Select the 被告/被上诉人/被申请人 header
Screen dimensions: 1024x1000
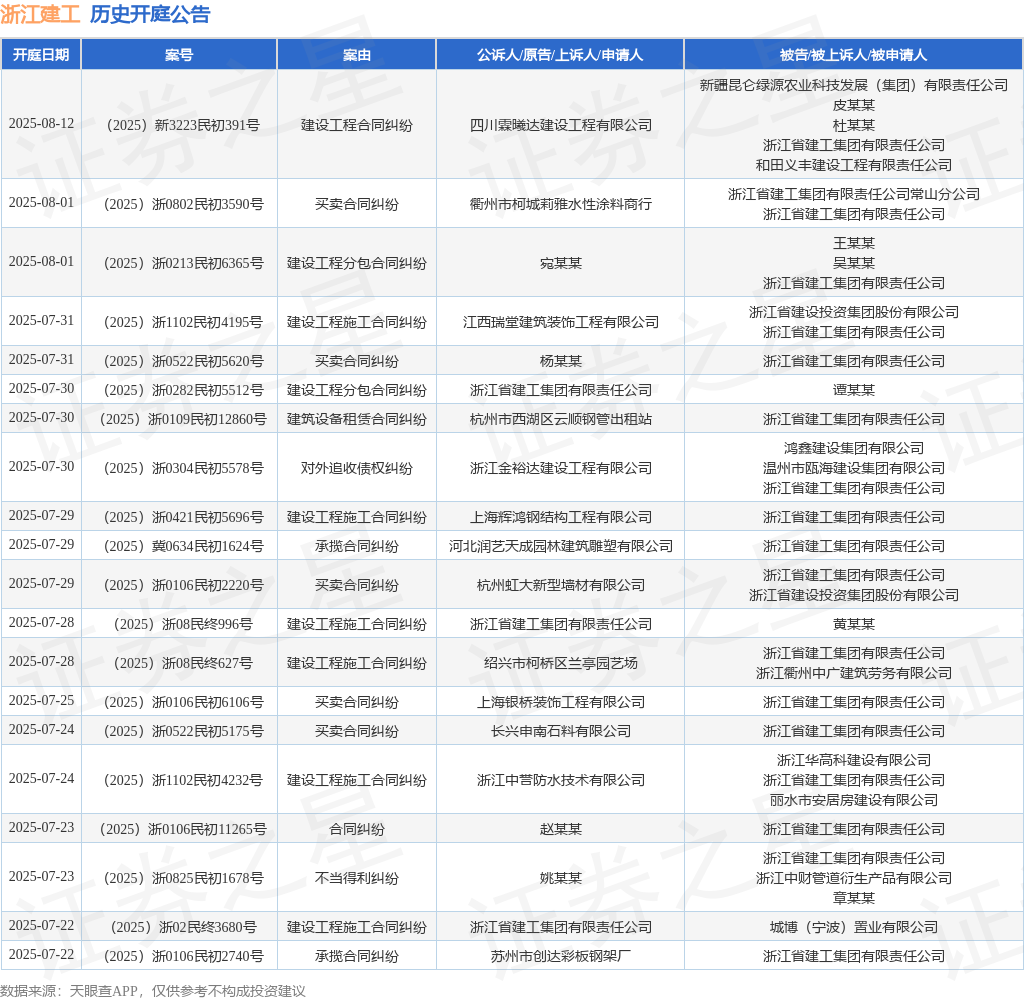tap(853, 55)
